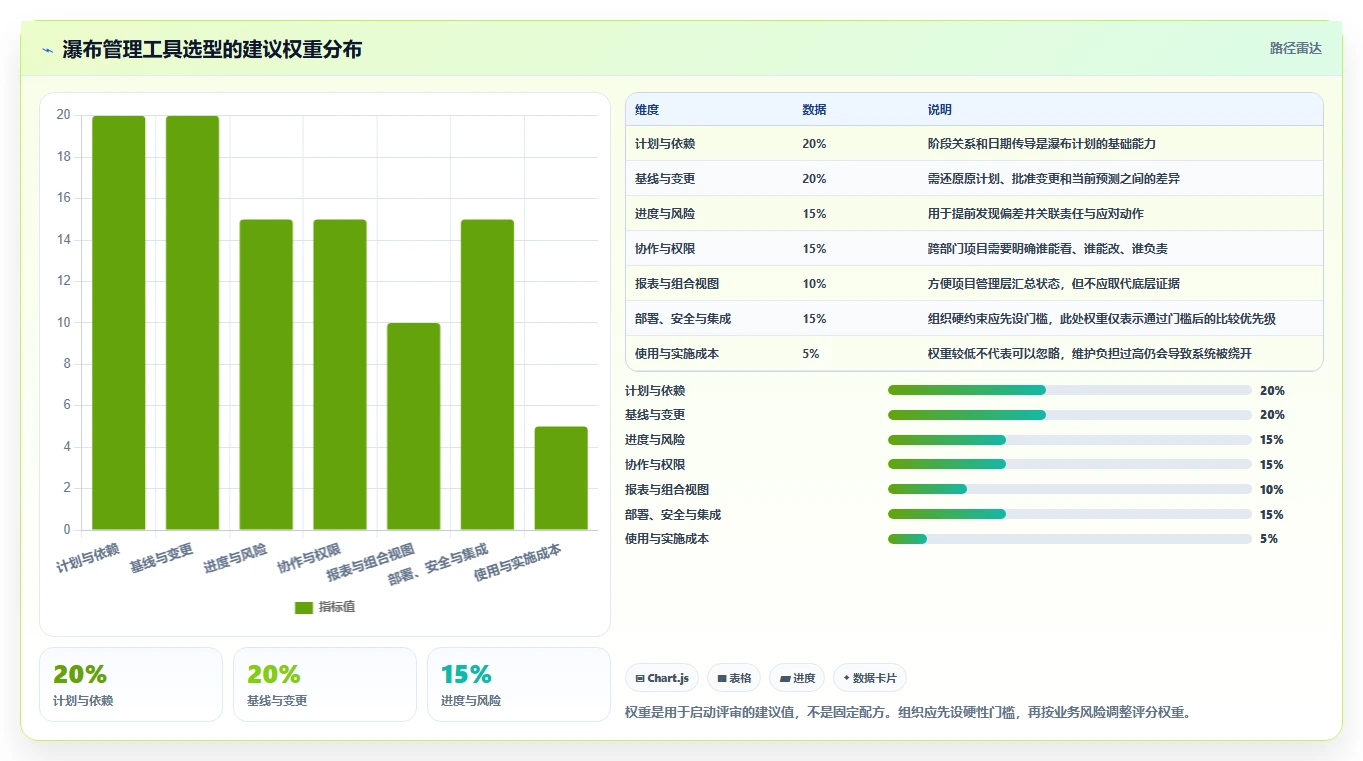Click the 计划与依赖 bar in the chart

119,323
